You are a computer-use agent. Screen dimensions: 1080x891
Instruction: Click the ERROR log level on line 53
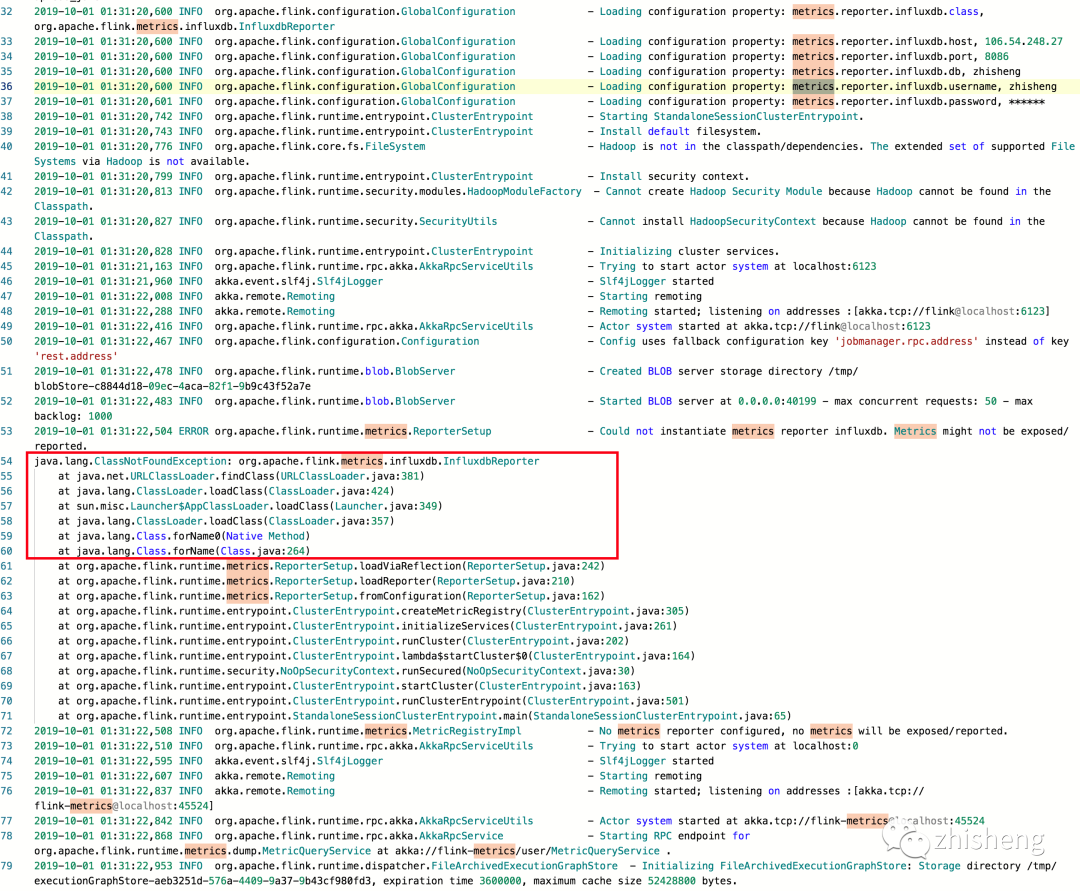point(194,432)
